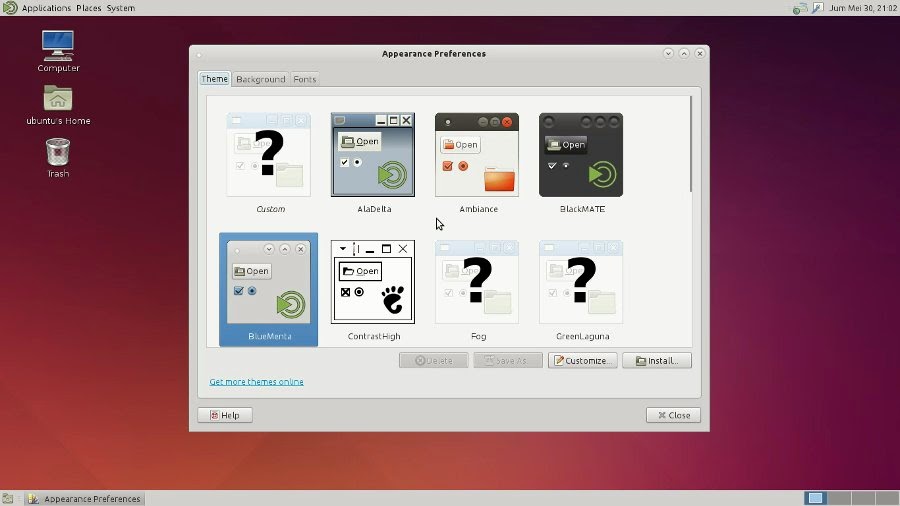Click the show desktop icon in bottom panel
The height and width of the screenshot is (506, 900).
click(x=7, y=499)
